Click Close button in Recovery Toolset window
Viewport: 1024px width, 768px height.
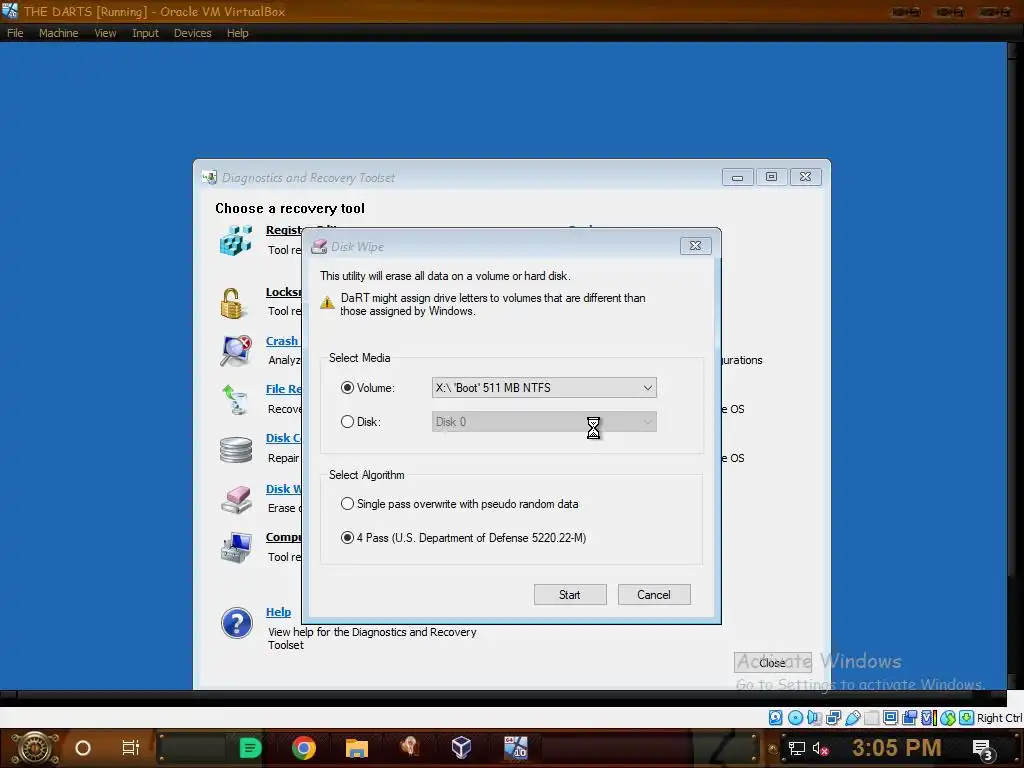pyautogui.click(x=773, y=663)
